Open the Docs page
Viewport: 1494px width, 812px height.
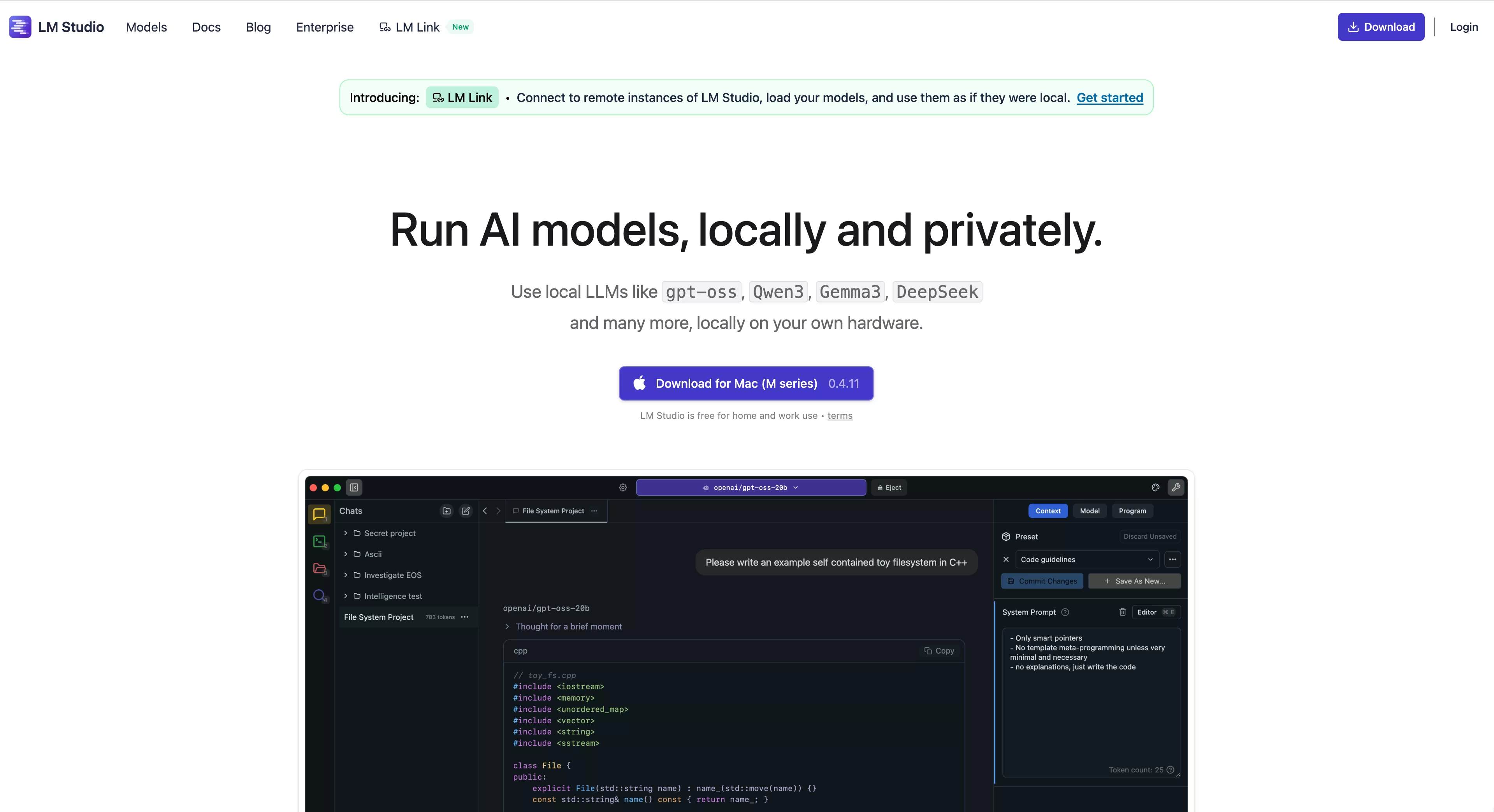[206, 27]
